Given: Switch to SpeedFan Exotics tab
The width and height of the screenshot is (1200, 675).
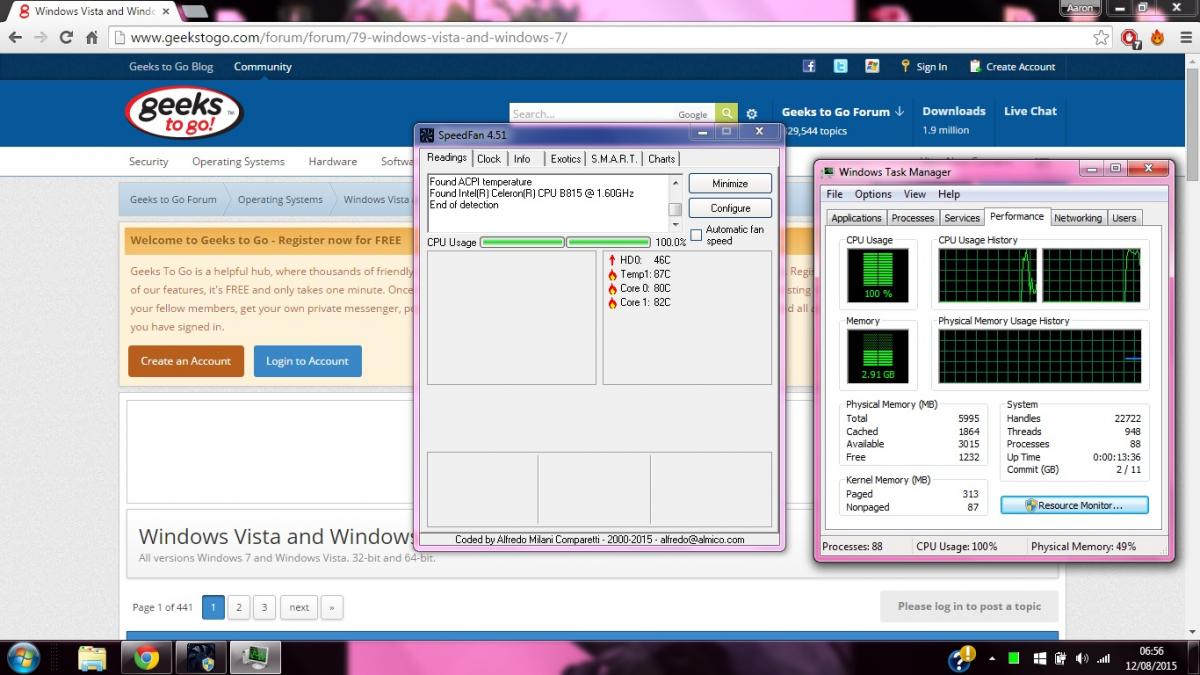Looking at the screenshot, I should [566, 159].
